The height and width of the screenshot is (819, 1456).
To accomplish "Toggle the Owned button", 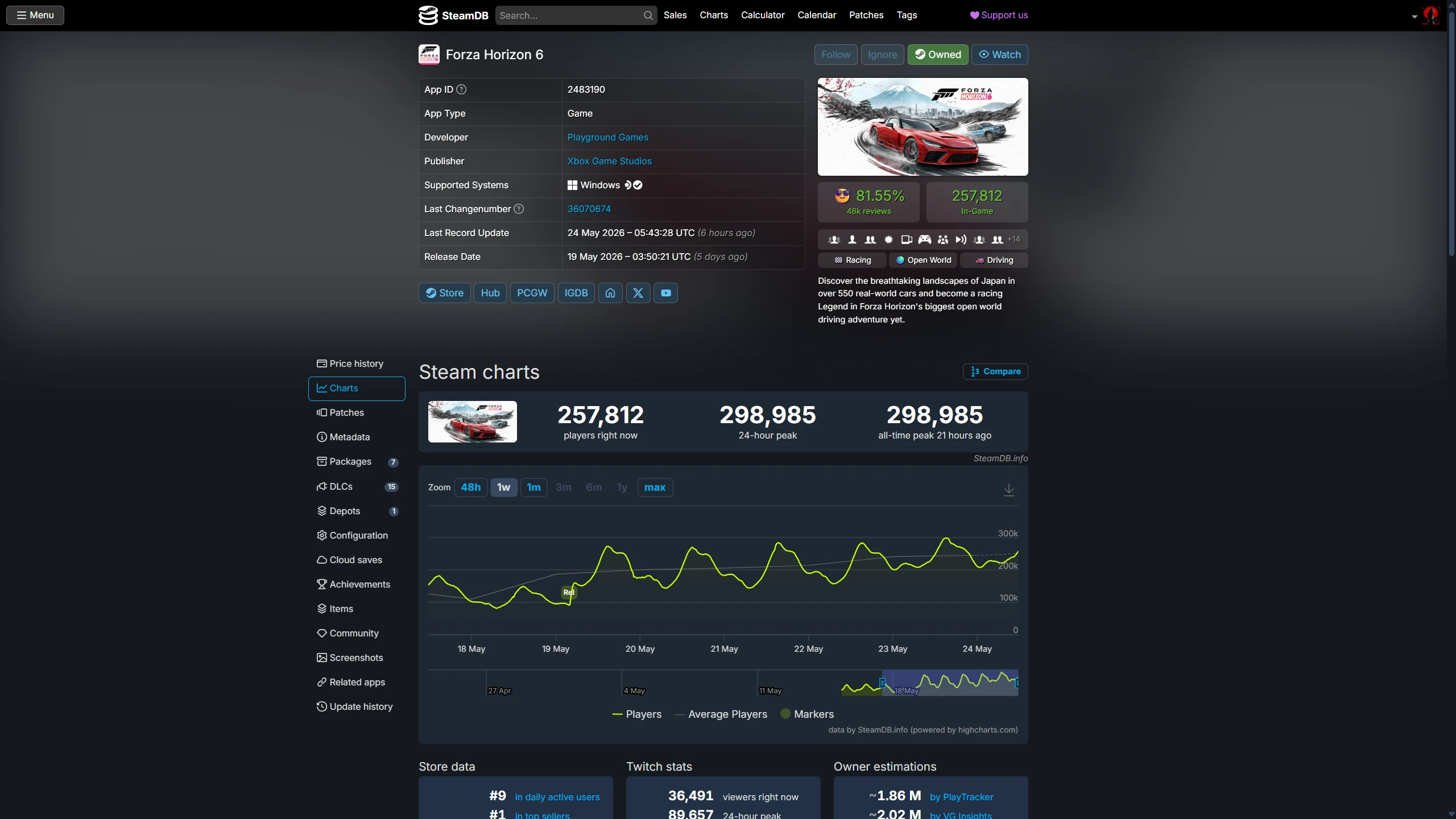I will pyautogui.click(x=938, y=55).
